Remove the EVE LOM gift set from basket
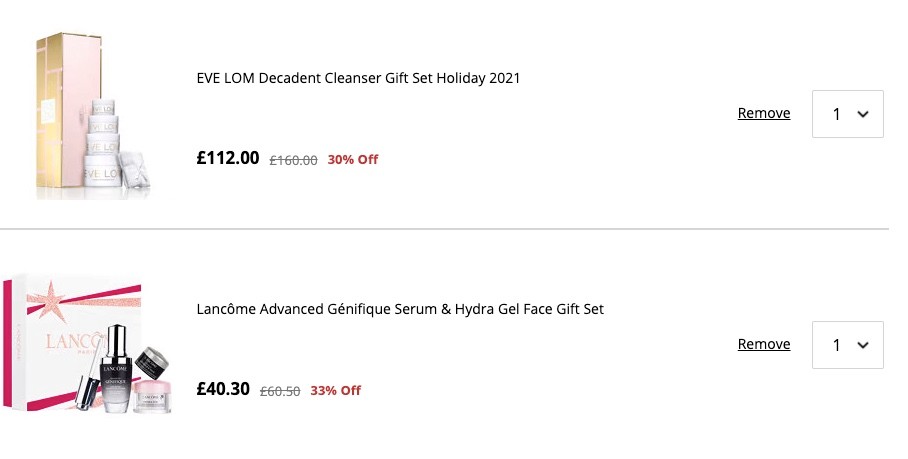The height and width of the screenshot is (459, 908). coord(764,113)
